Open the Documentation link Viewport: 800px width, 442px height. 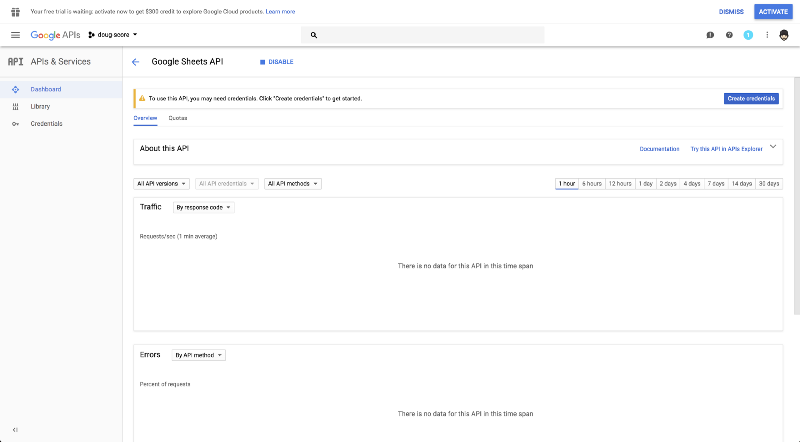click(x=659, y=149)
